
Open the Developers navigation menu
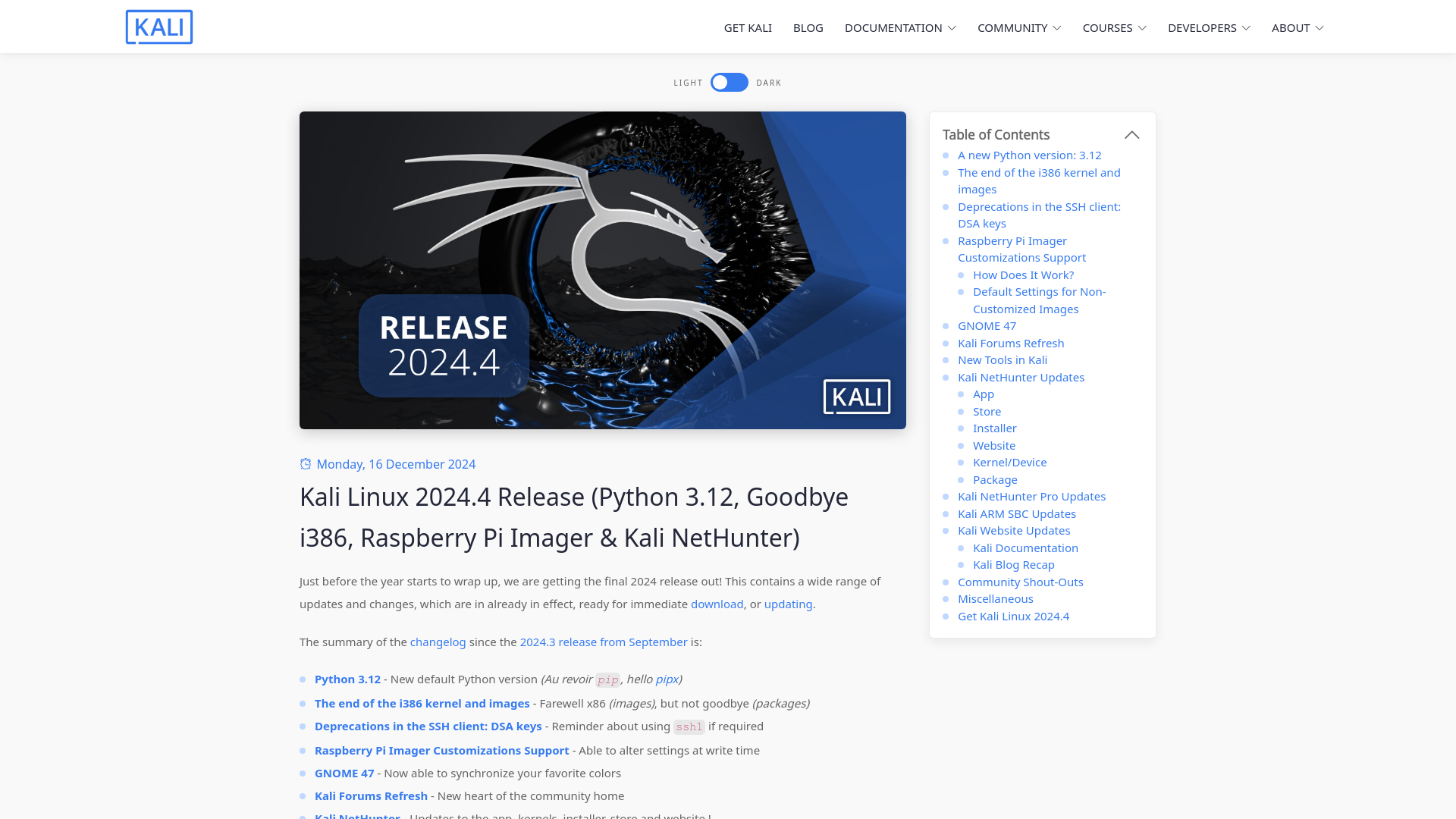click(1202, 28)
